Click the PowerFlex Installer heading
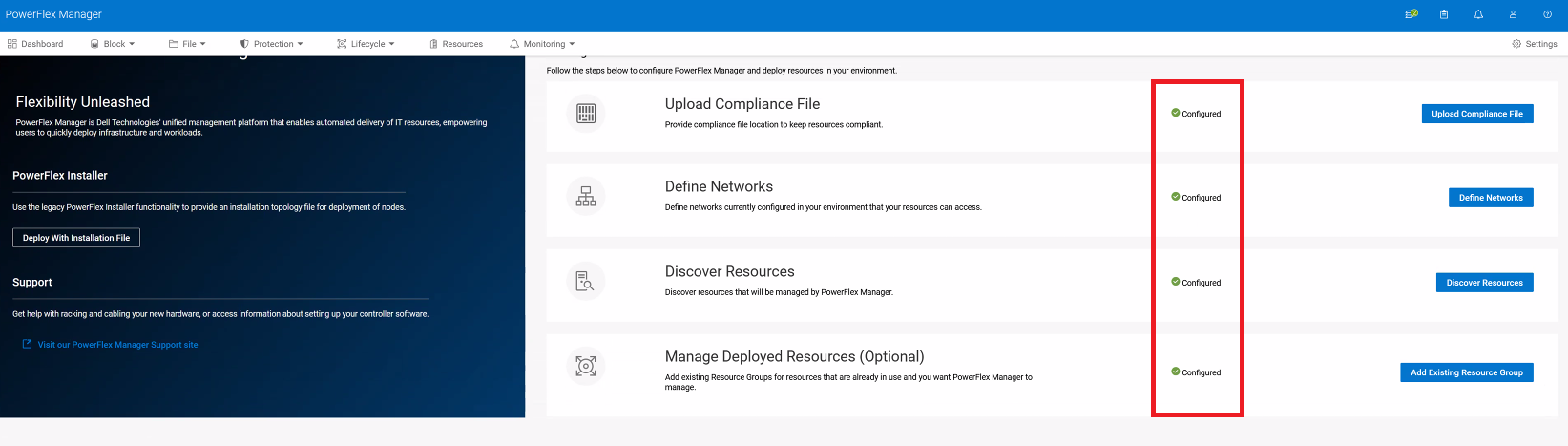 60,176
